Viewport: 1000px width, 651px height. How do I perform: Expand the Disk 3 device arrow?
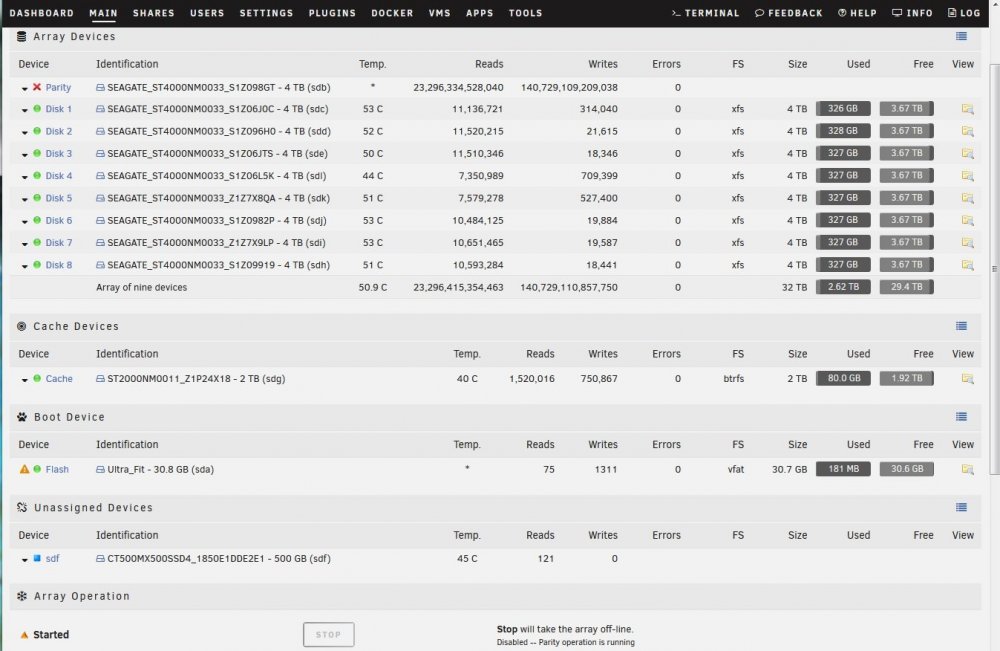point(24,155)
